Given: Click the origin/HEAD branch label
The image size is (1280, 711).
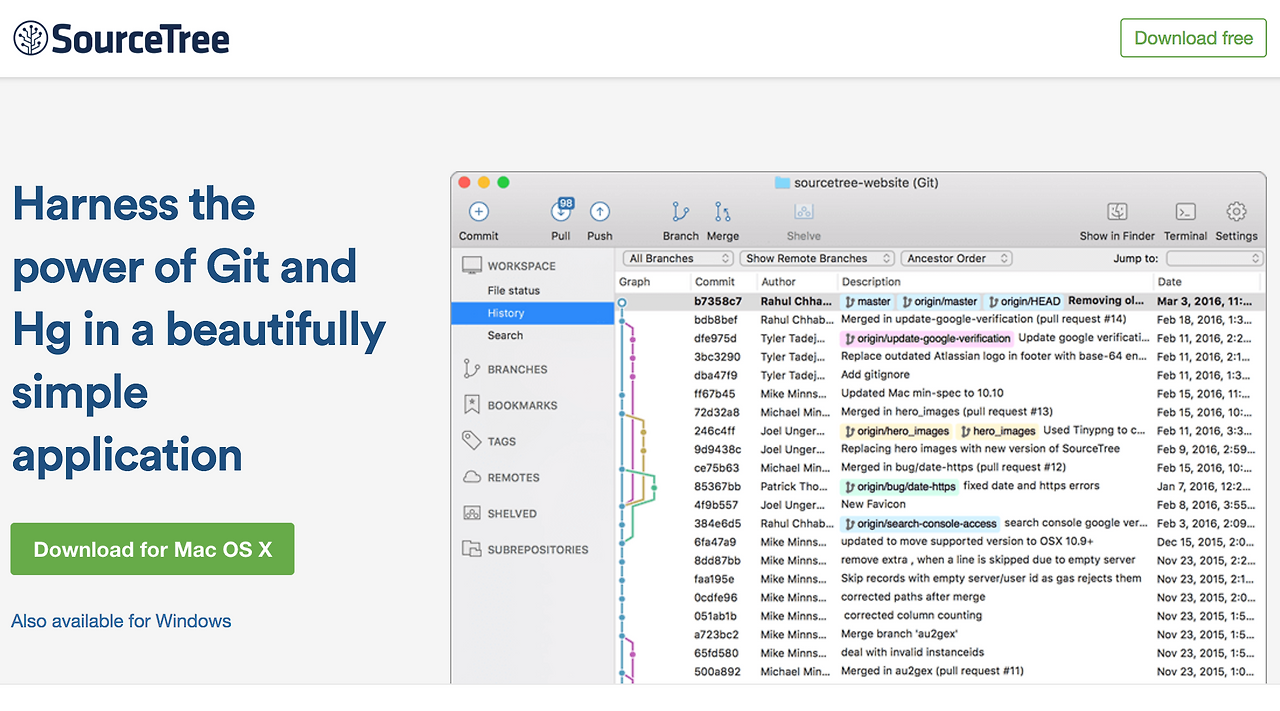Looking at the screenshot, I should pyautogui.click(x=1024, y=301).
